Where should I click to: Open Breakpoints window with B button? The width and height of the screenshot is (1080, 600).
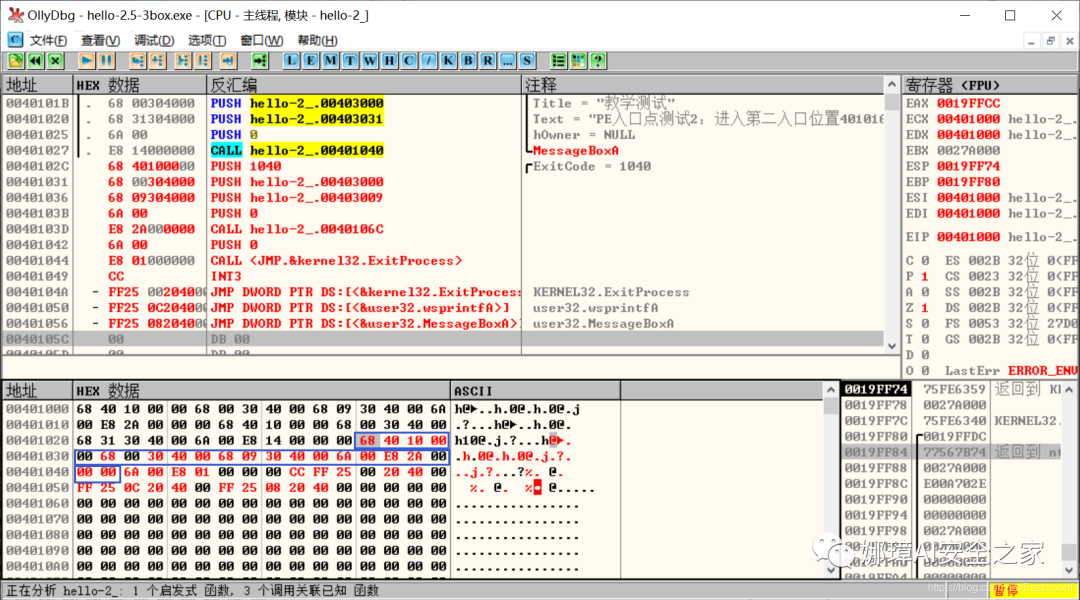(468, 61)
